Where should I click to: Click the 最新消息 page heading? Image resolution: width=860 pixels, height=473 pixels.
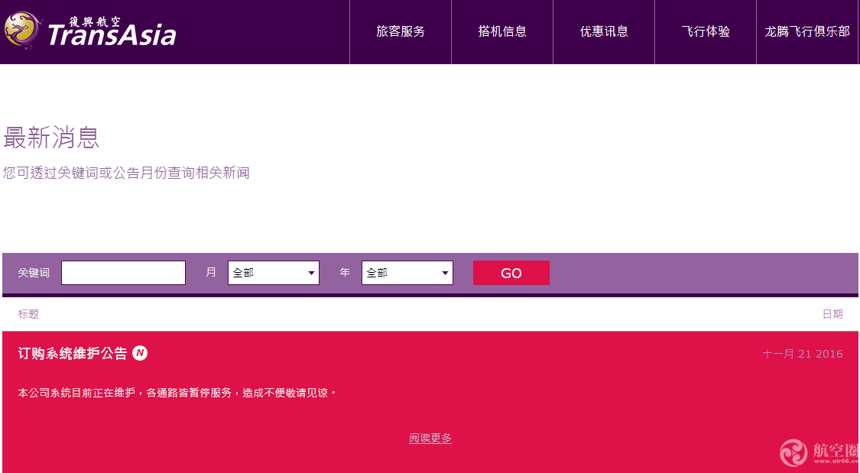(x=51, y=138)
